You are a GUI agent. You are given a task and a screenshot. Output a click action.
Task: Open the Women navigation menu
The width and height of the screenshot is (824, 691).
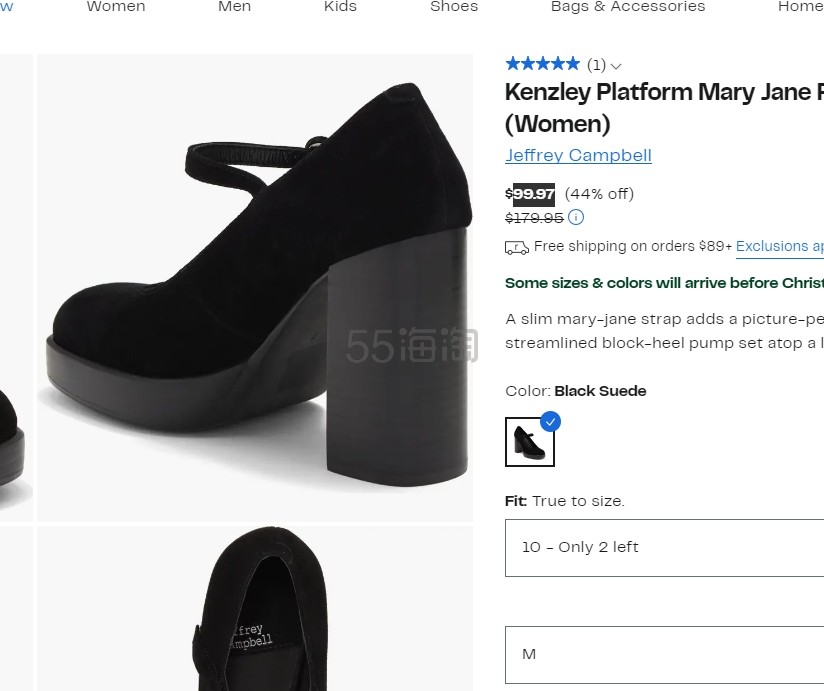(115, 8)
